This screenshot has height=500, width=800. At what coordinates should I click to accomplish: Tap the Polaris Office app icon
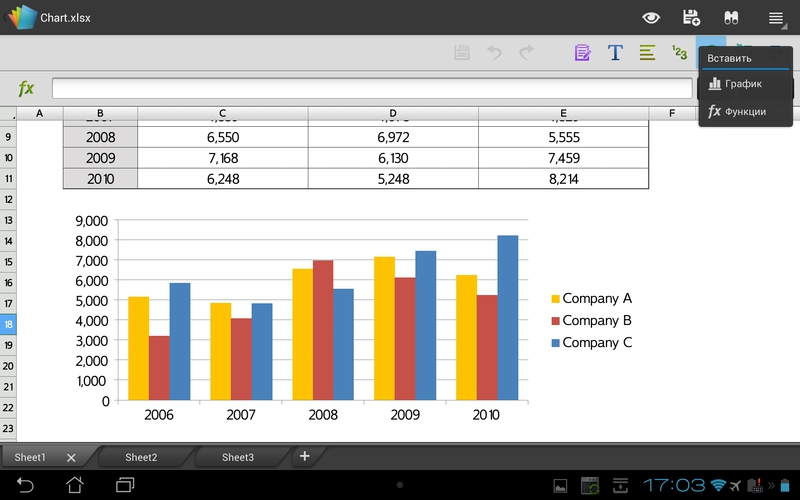pyautogui.click(x=21, y=17)
